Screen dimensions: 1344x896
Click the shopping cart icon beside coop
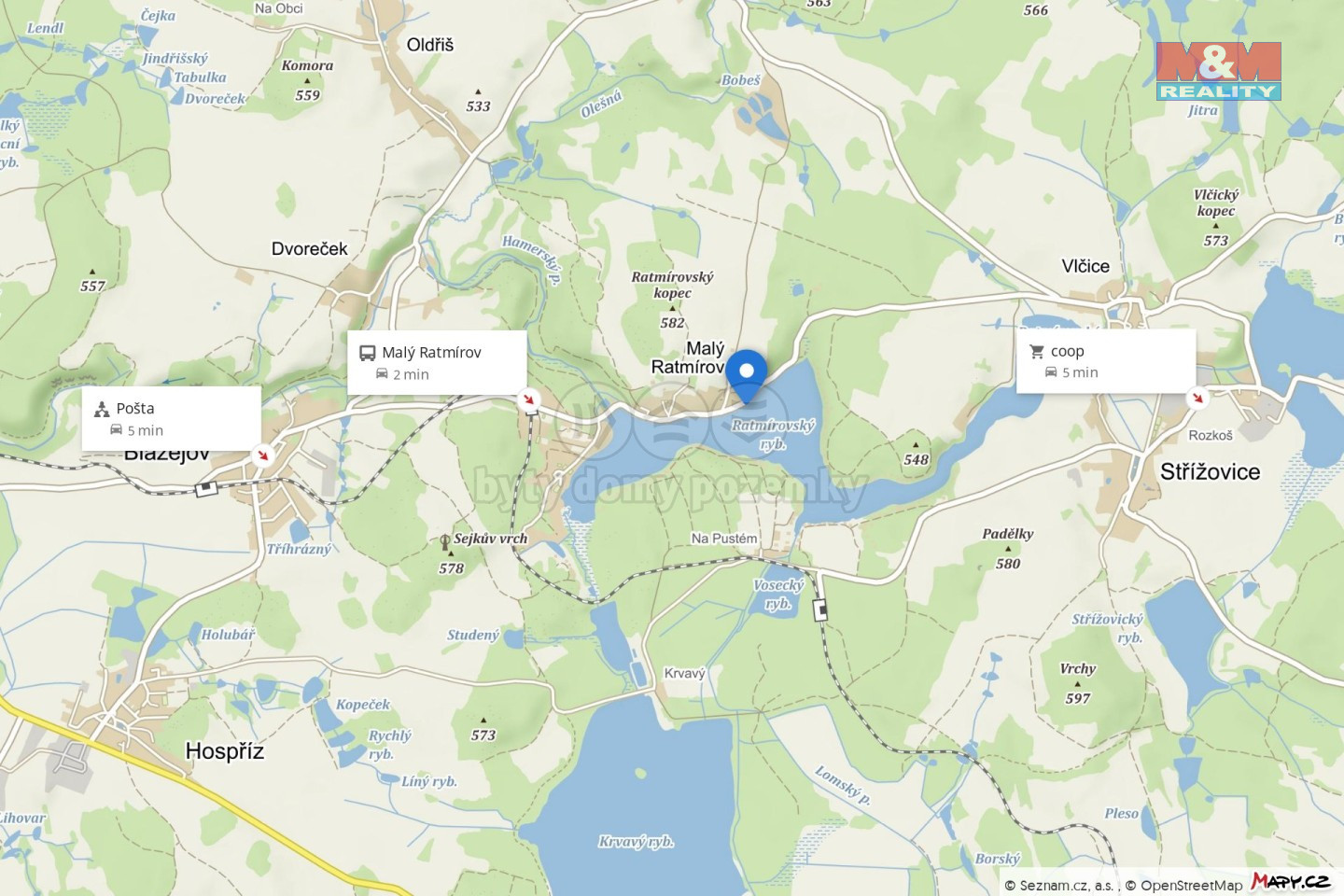[x=1037, y=352]
